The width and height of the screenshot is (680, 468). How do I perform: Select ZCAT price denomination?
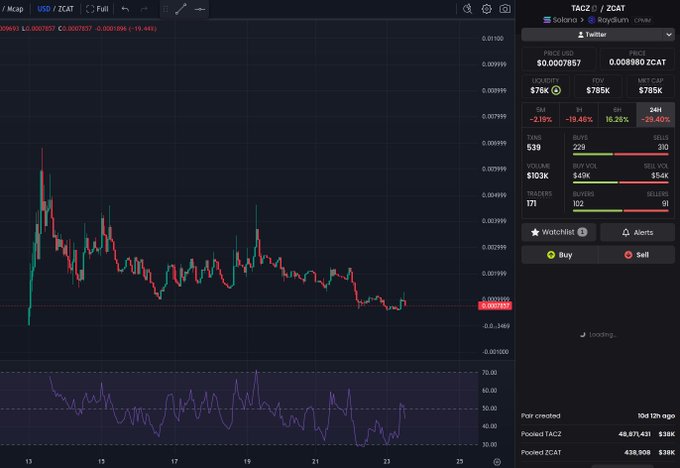(x=66, y=9)
